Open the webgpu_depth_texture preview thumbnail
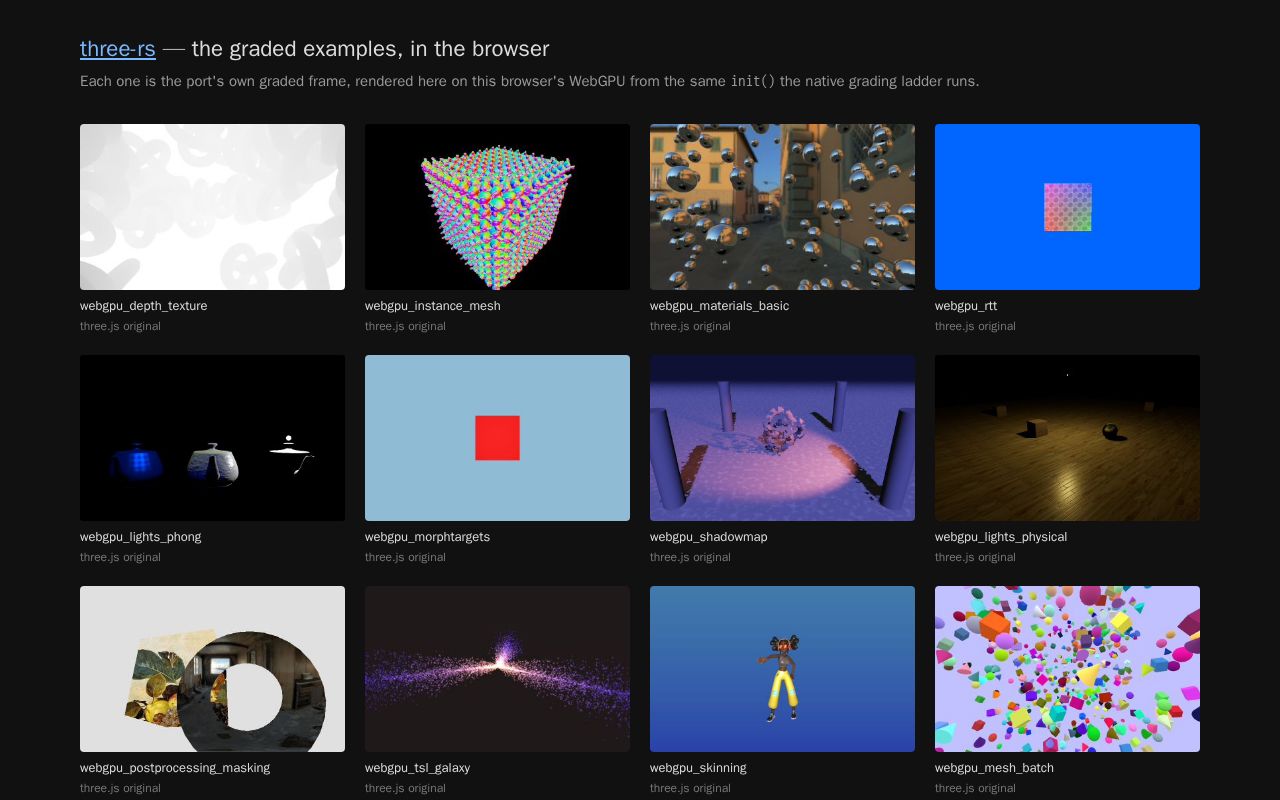Viewport: 1280px width, 800px height. coord(212,207)
